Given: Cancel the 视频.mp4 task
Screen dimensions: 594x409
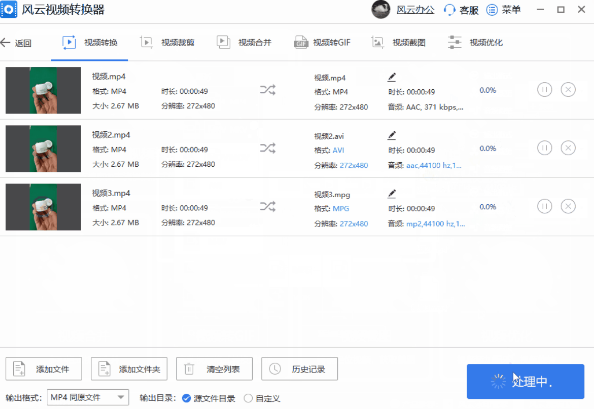Looking at the screenshot, I should pos(568,90).
